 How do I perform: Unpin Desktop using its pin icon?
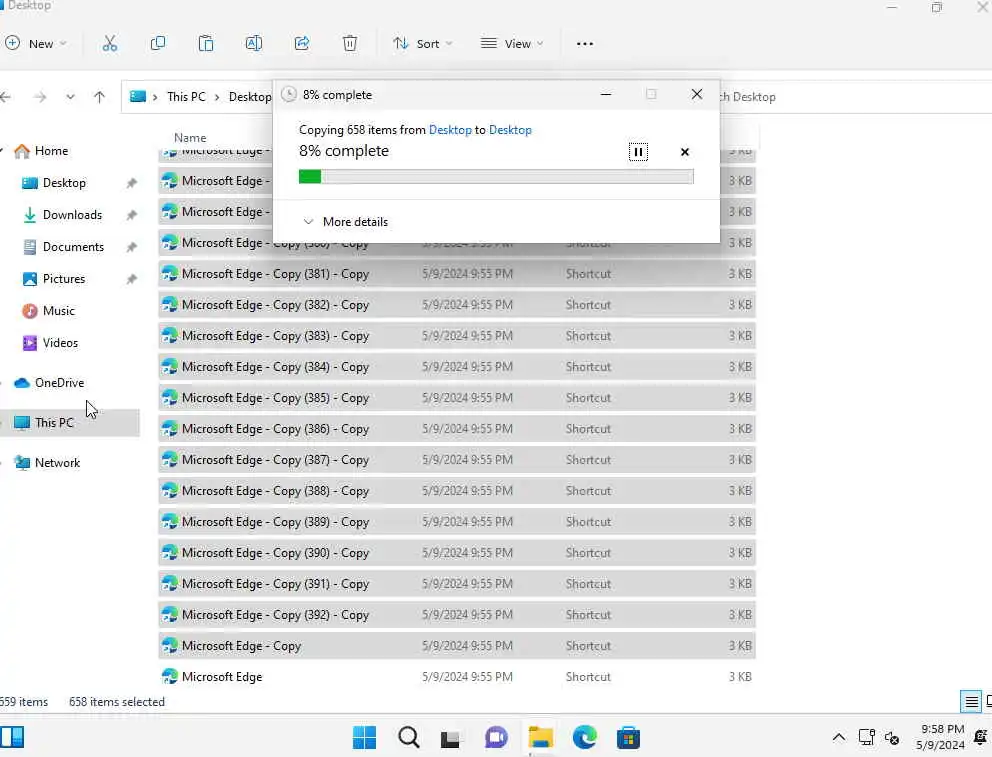[132, 183]
